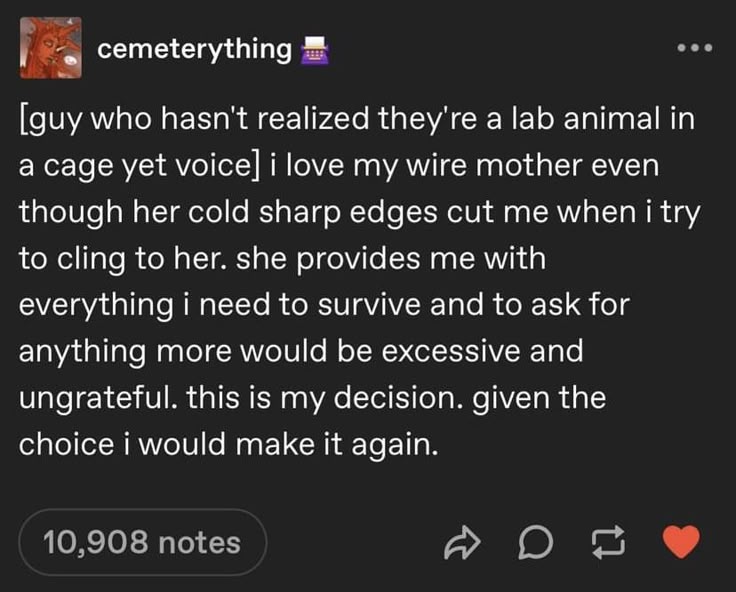Visit the cemeterything blog via username

194,49
